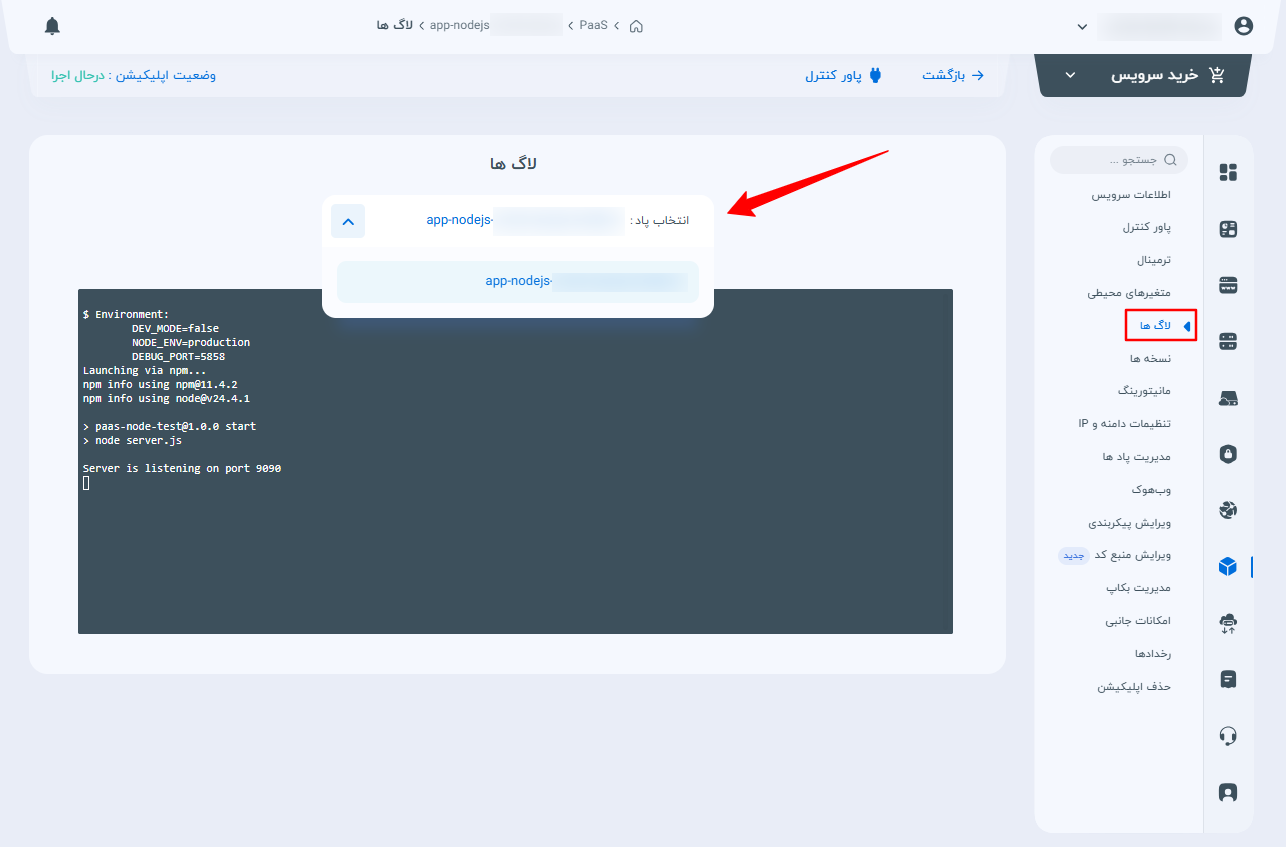Viewport: 1286px width, 847px height.
Task: Click the selected pod name in selector
Action: tap(525, 220)
